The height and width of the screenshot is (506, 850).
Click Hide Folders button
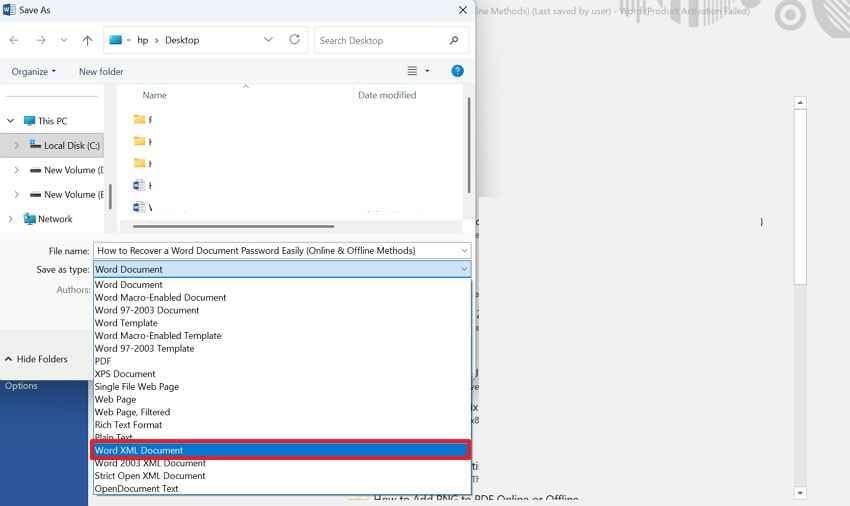(x=36, y=359)
